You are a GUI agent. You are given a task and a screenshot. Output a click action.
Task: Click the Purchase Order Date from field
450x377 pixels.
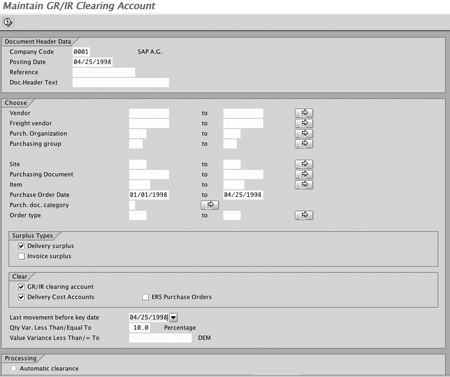(149, 195)
